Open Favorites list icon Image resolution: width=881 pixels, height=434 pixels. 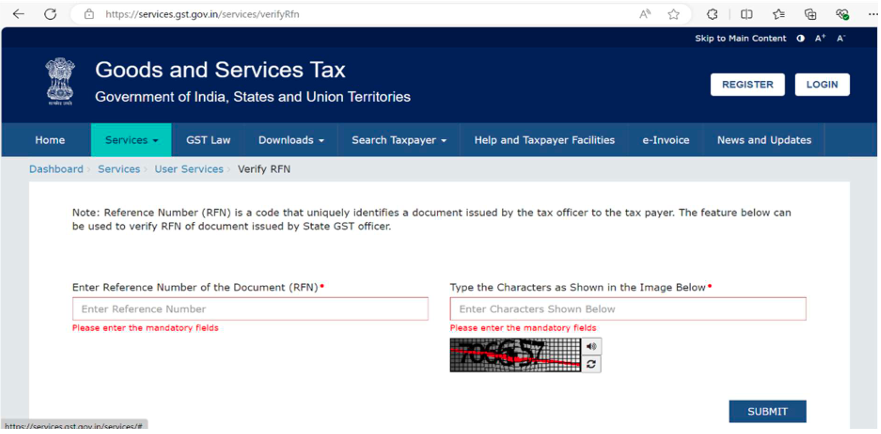[x=778, y=14]
